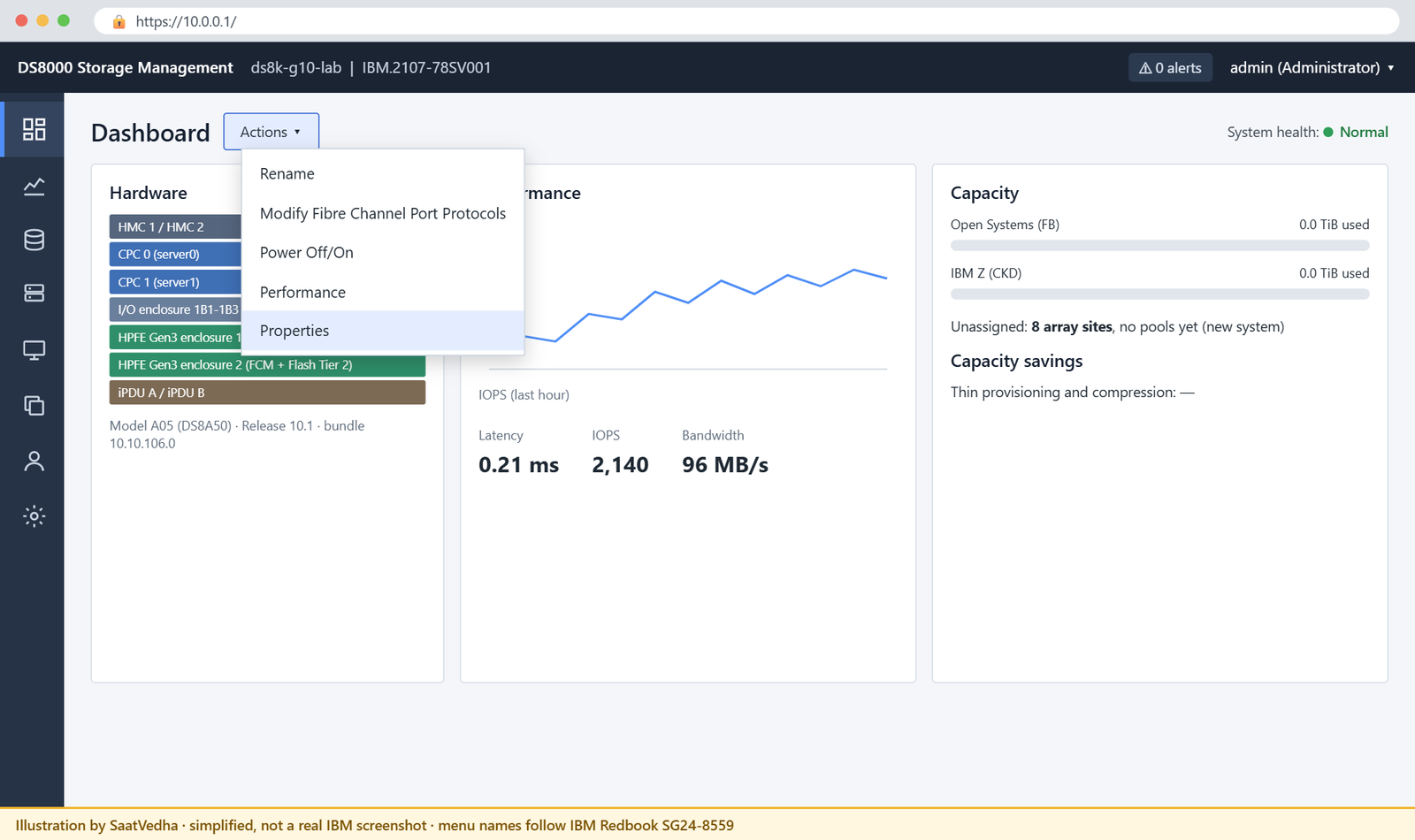Choose Power Off/On menu entry
Image resolution: width=1415 pixels, height=840 pixels.
tap(383, 253)
